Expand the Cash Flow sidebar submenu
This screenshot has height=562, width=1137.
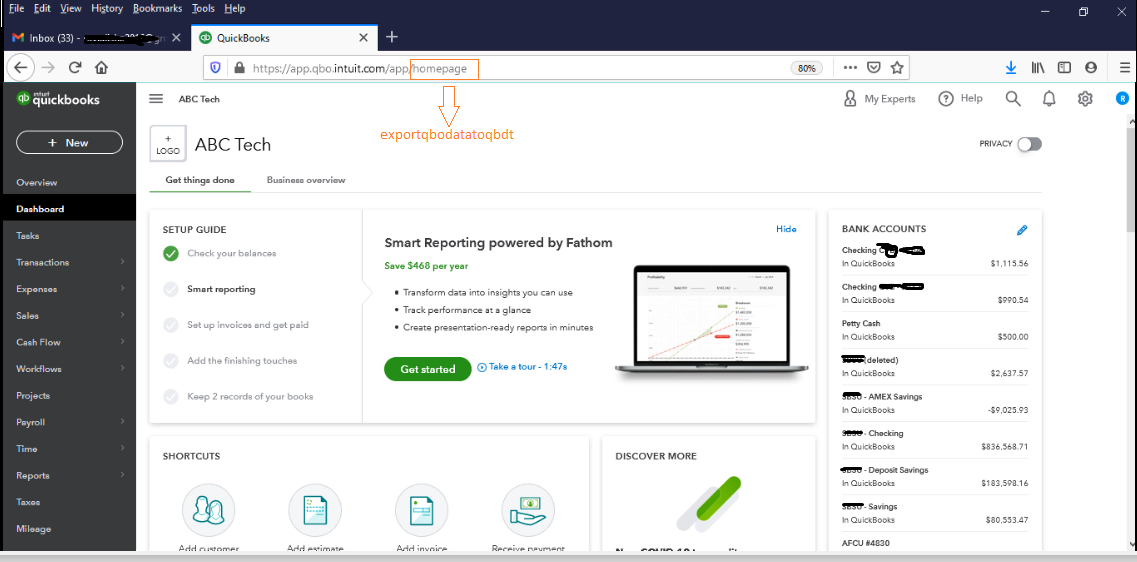point(123,342)
